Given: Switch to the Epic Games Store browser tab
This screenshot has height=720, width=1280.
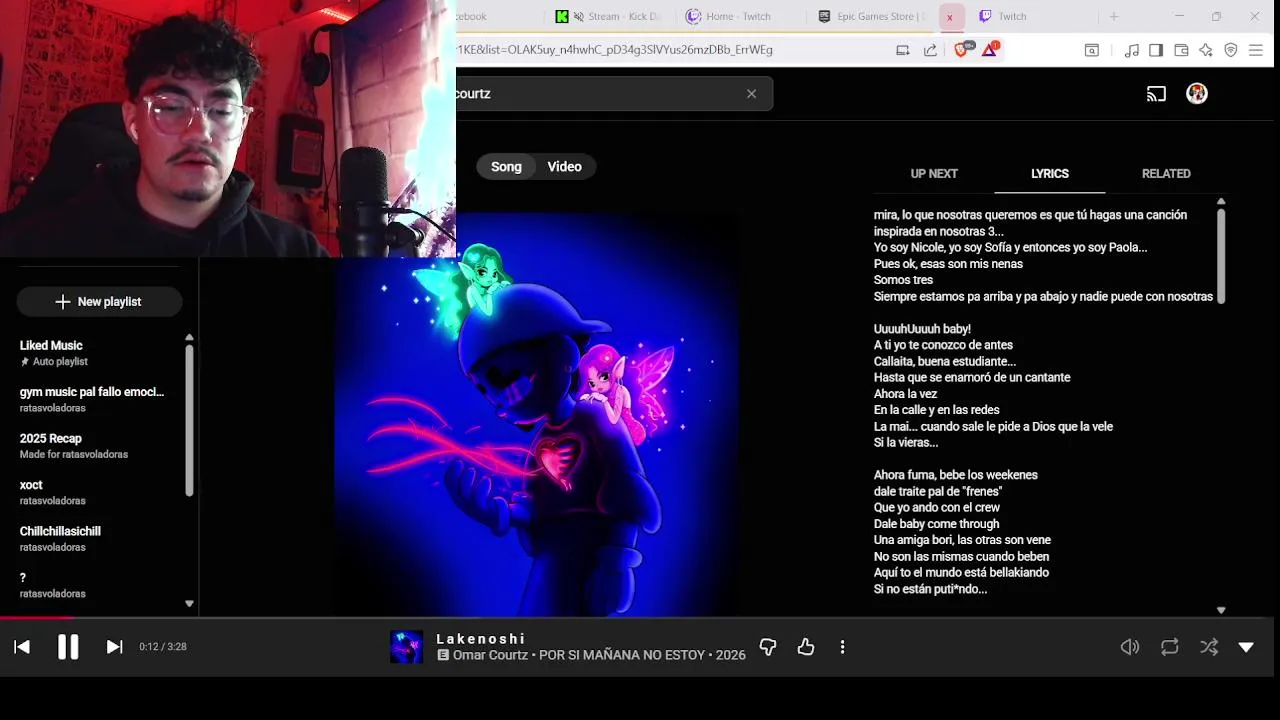Looking at the screenshot, I should tap(871, 16).
